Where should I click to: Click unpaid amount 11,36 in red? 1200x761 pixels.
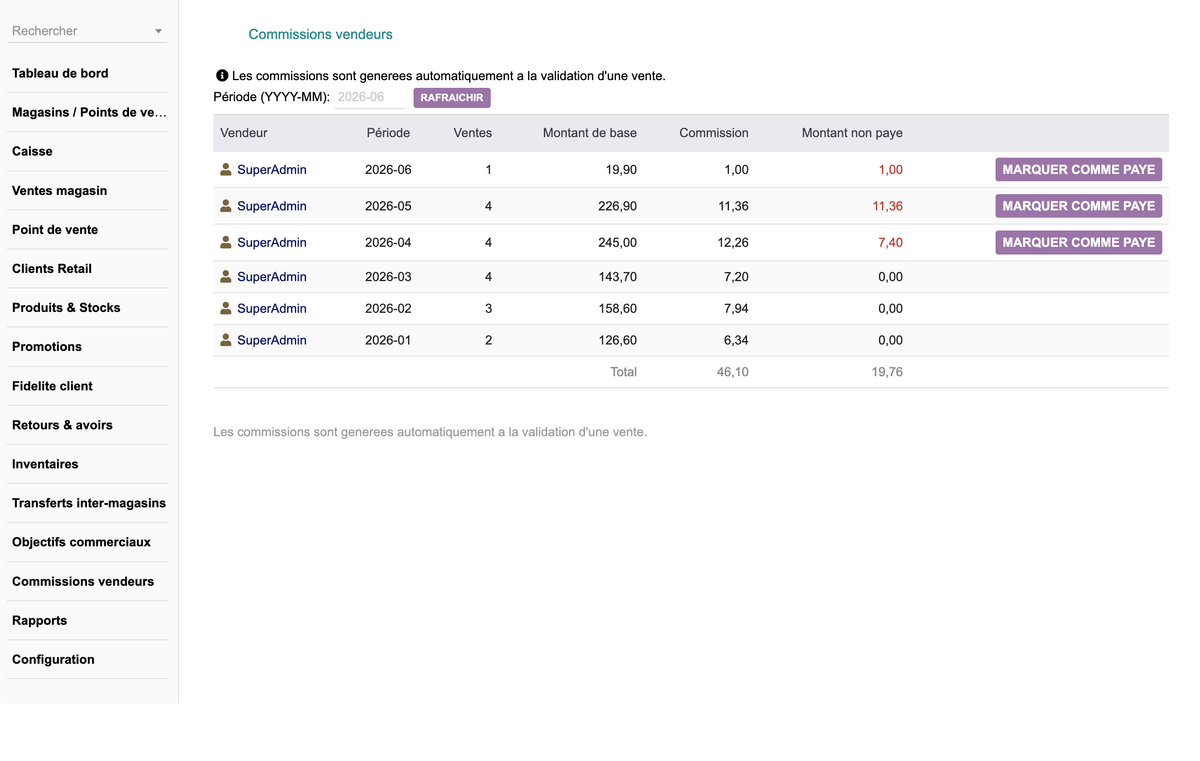[888, 206]
